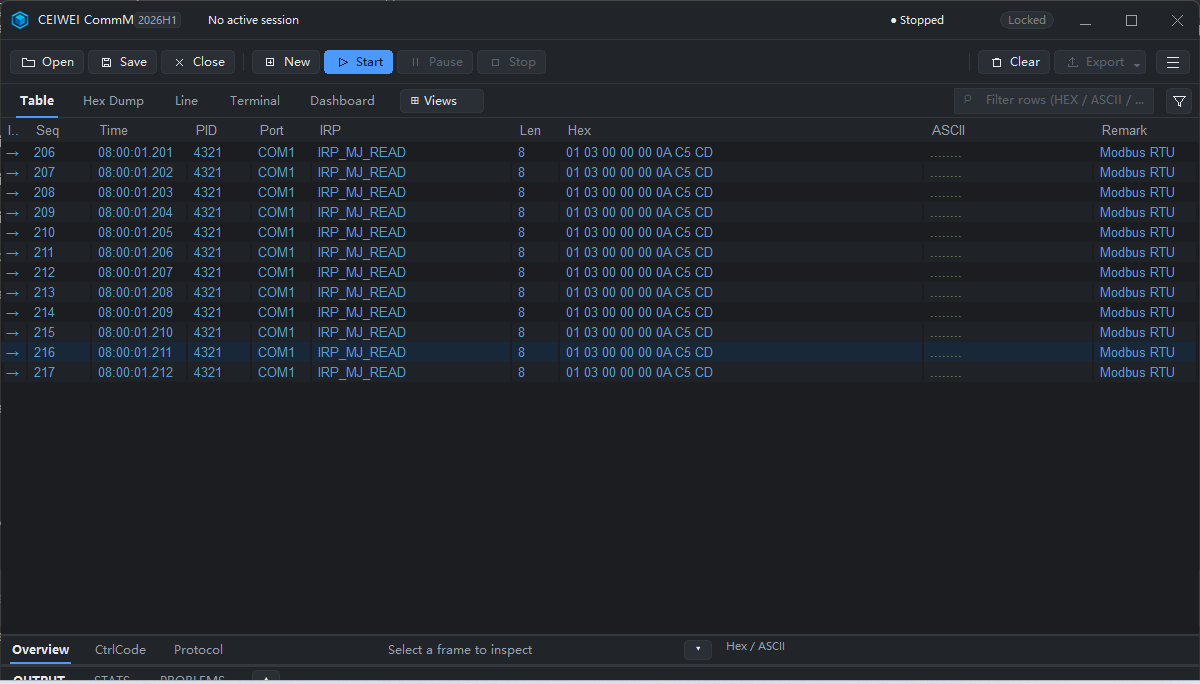Click the ASCII column header
This screenshot has height=684, width=1200.
(948, 131)
